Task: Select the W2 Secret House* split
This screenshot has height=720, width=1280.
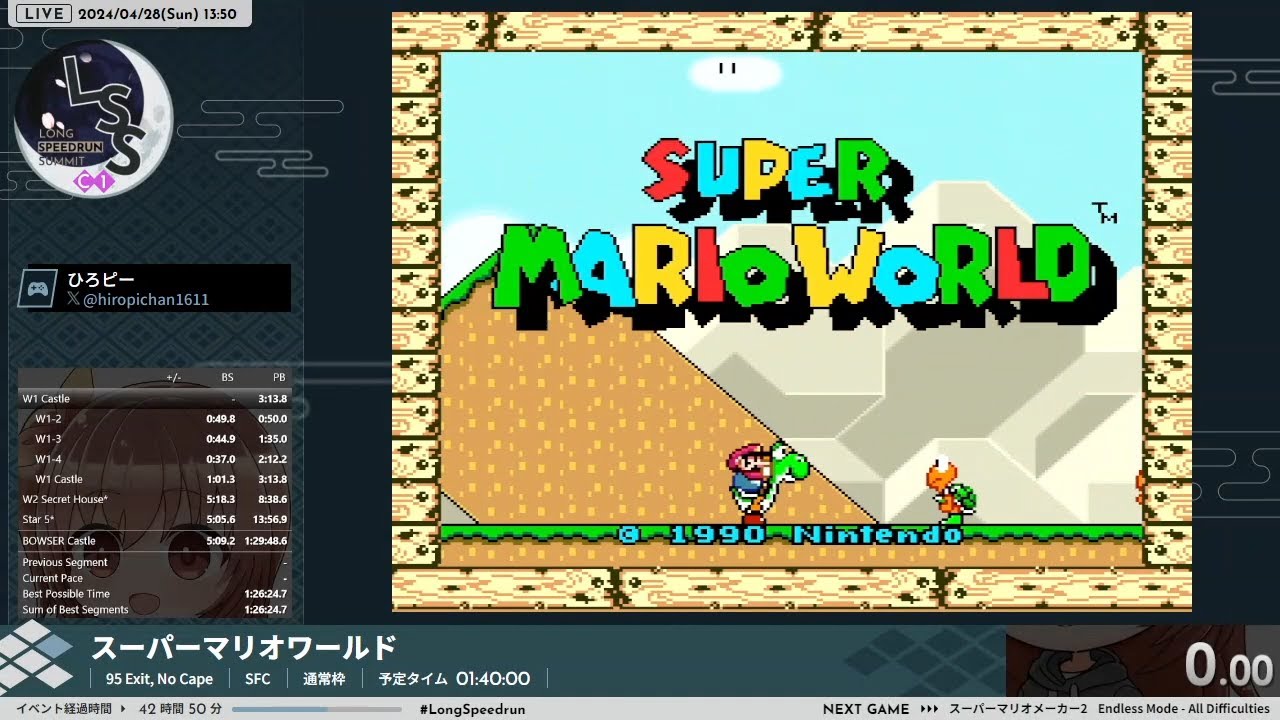Action: click(155, 499)
